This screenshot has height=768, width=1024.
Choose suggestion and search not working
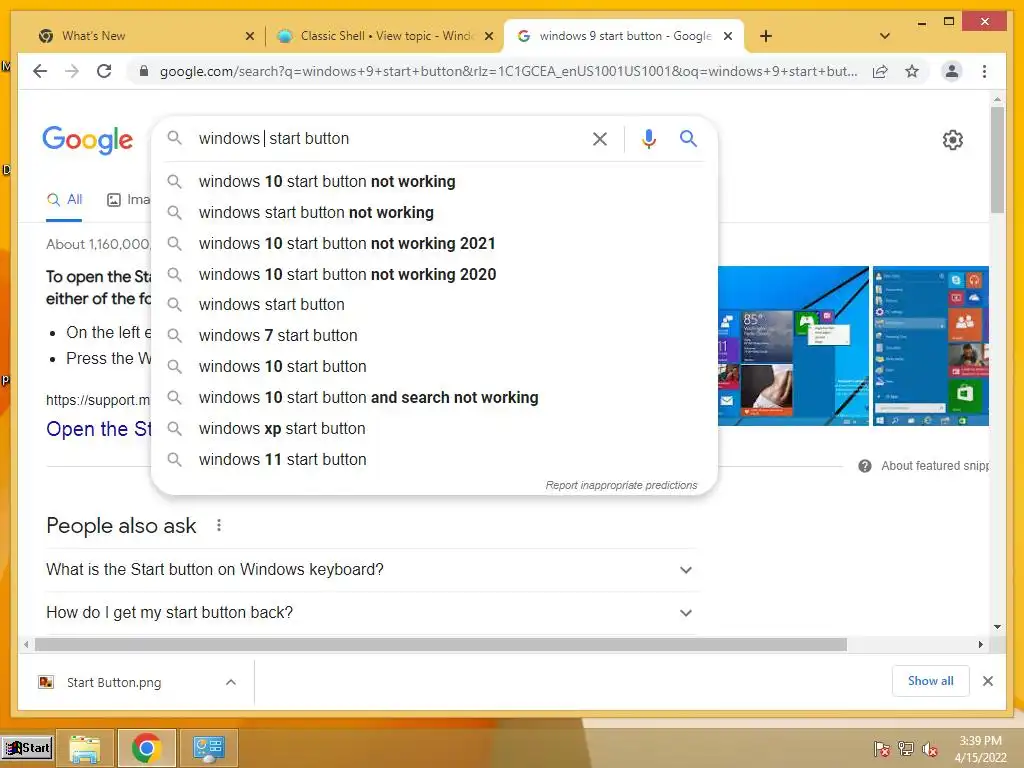[434, 398]
